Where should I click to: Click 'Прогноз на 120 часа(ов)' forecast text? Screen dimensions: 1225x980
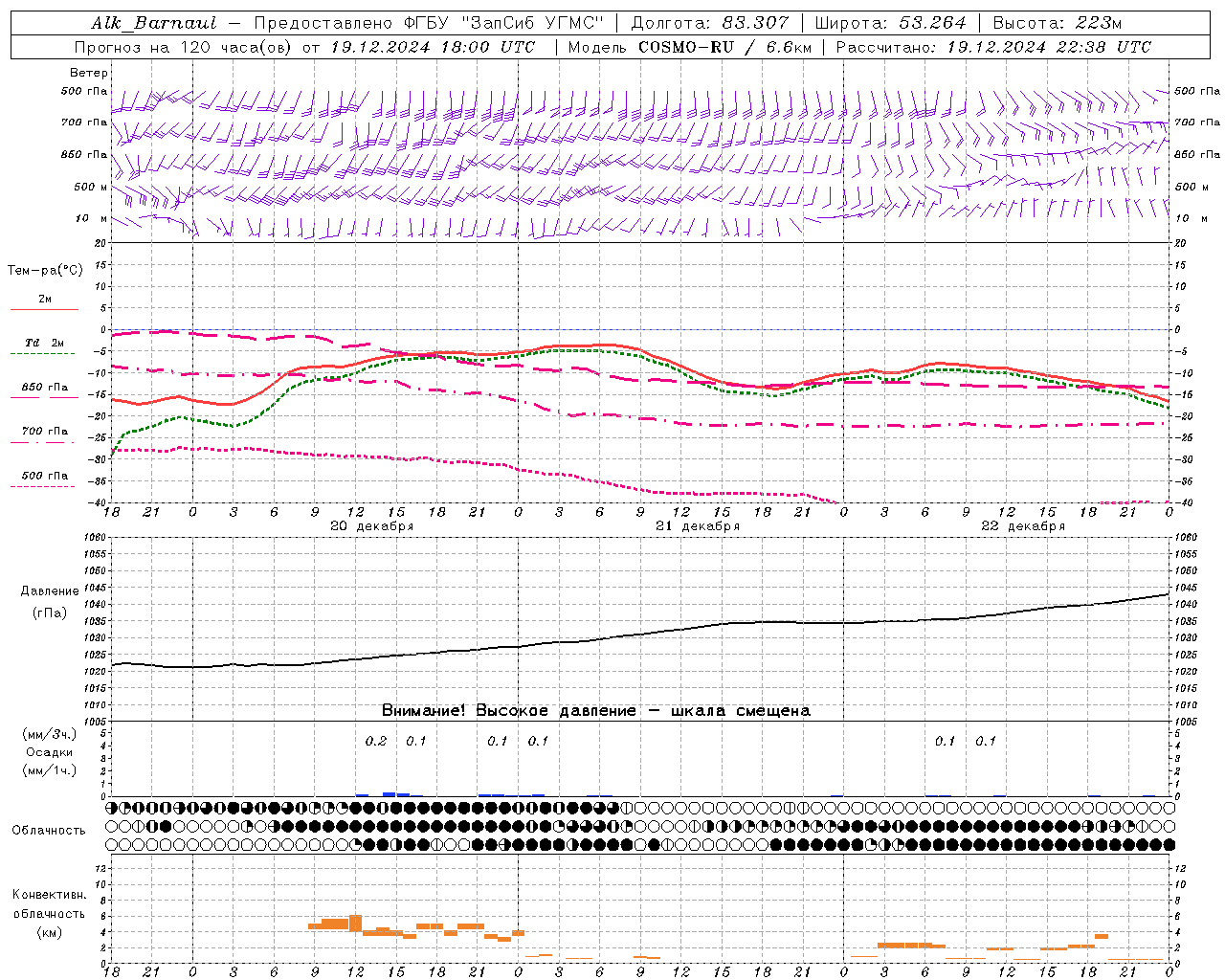pos(184,47)
